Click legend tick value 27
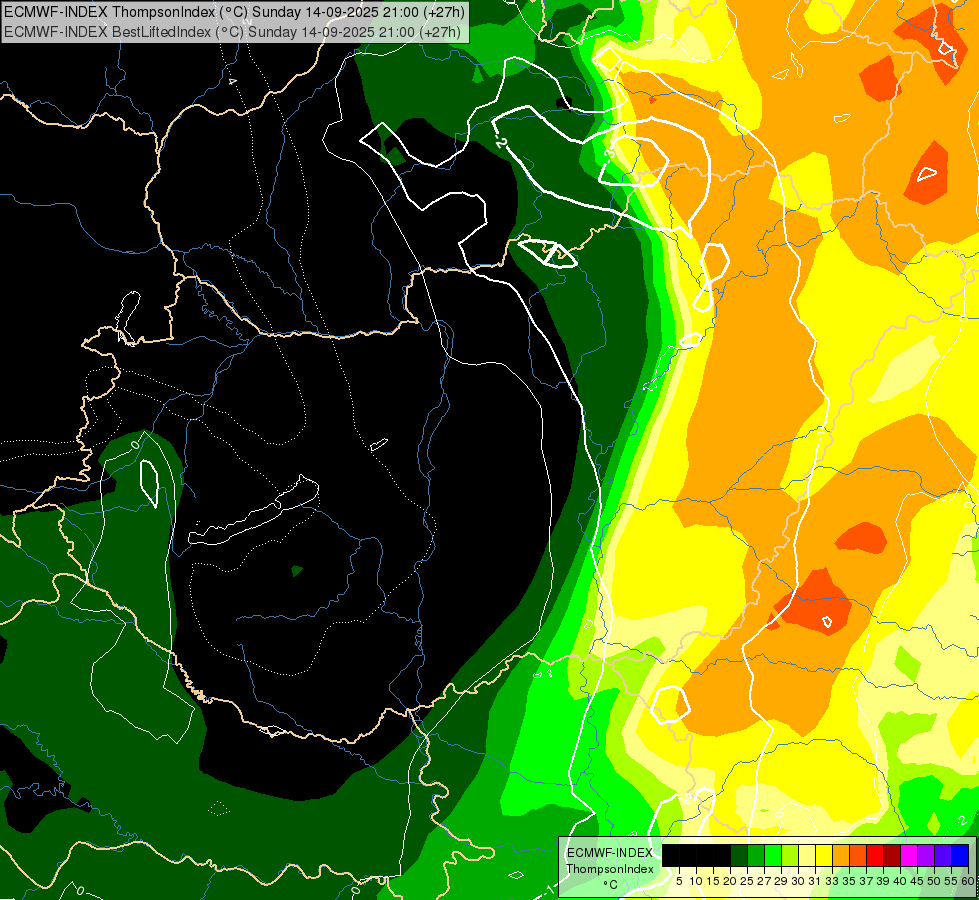Viewport: 979px width, 900px height. click(x=764, y=881)
